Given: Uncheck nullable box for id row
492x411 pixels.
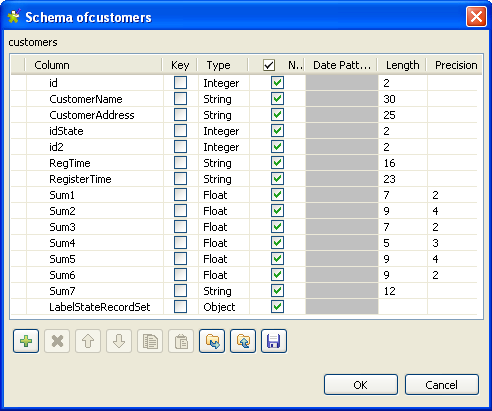Looking at the screenshot, I should (x=277, y=83).
